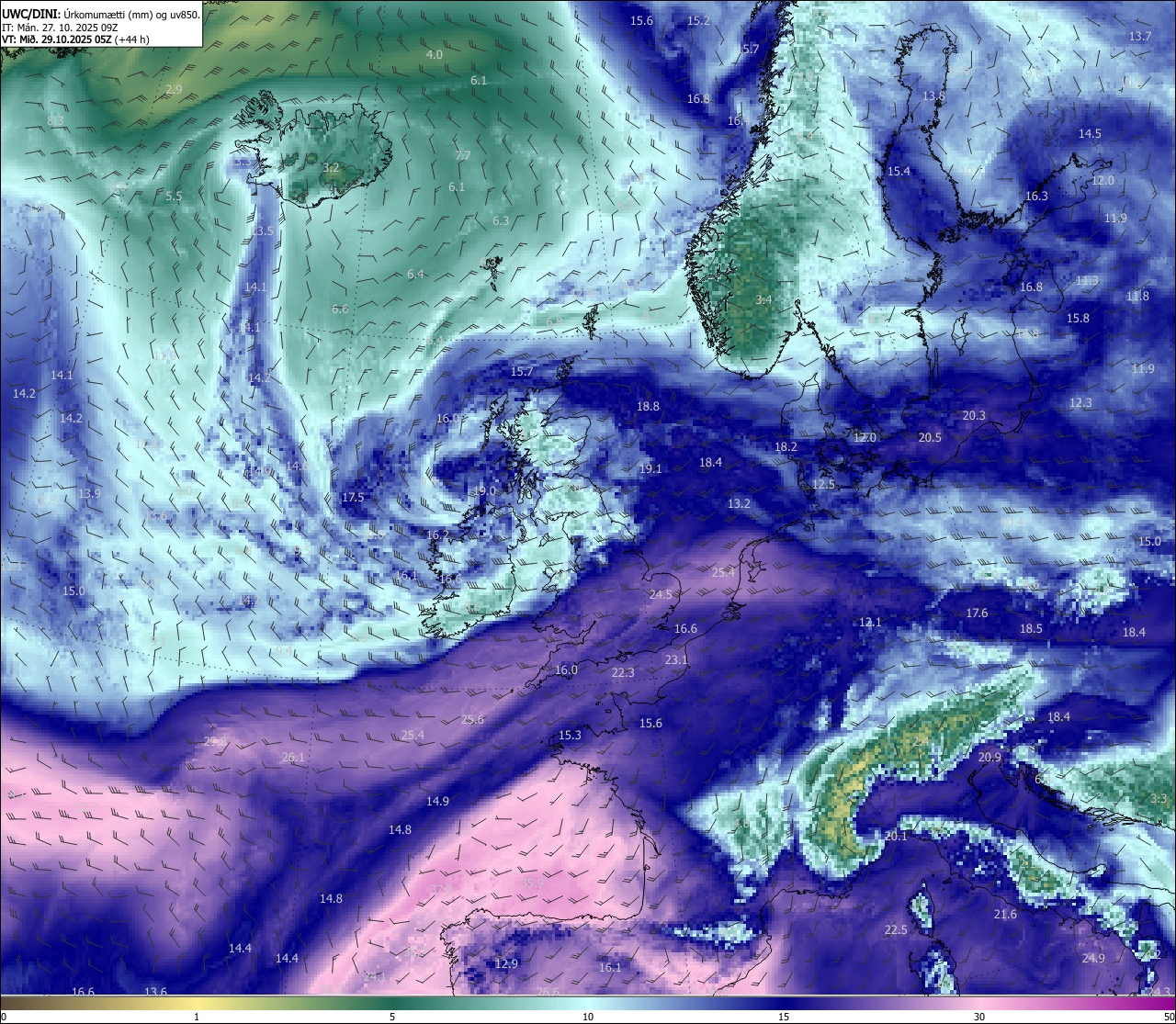The height and width of the screenshot is (1024, 1176).
Task: Click the 10 tick label on colour scale
Action: pos(588,1017)
